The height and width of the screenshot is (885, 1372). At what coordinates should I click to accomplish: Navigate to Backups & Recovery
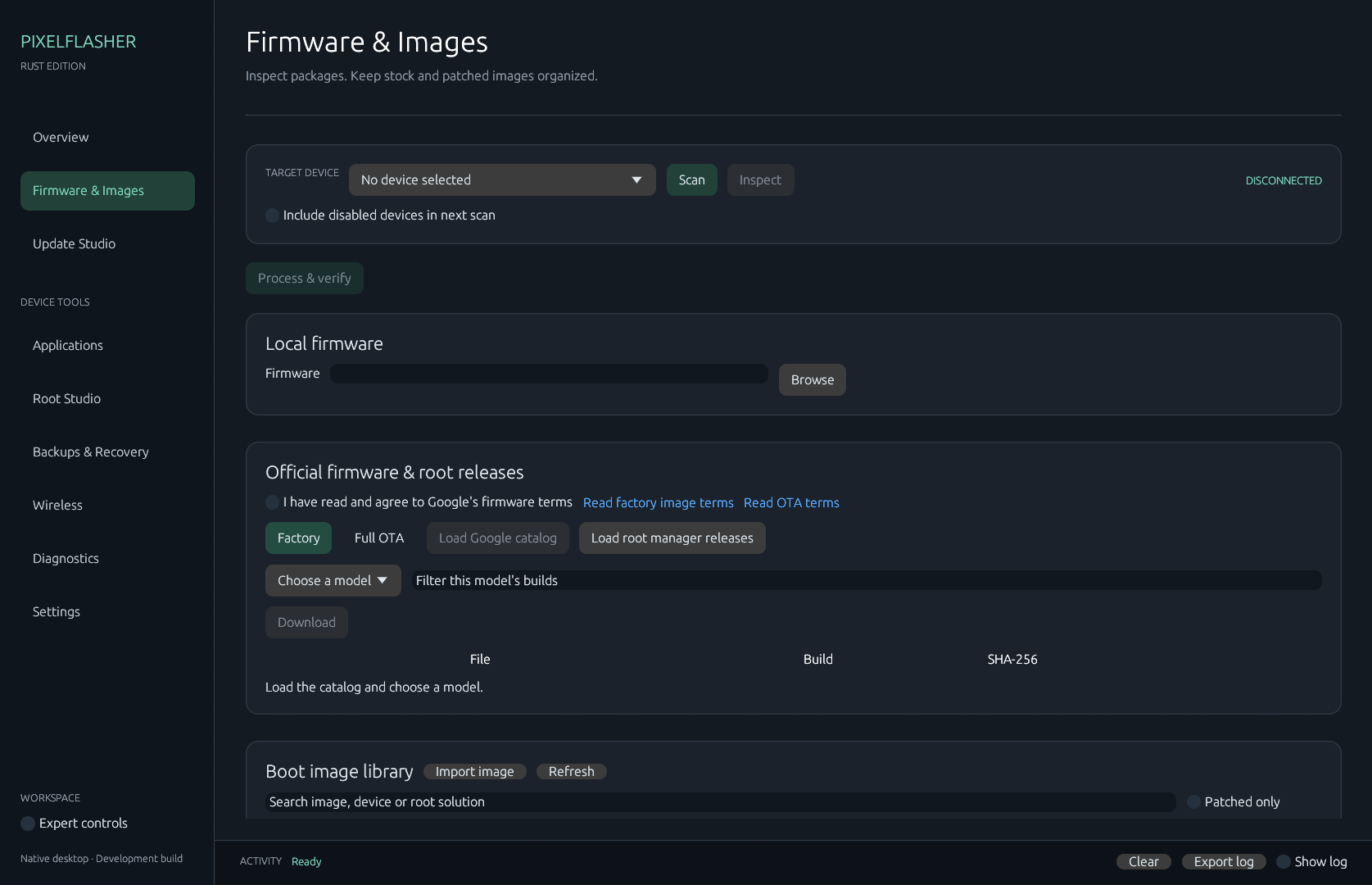tap(107, 452)
